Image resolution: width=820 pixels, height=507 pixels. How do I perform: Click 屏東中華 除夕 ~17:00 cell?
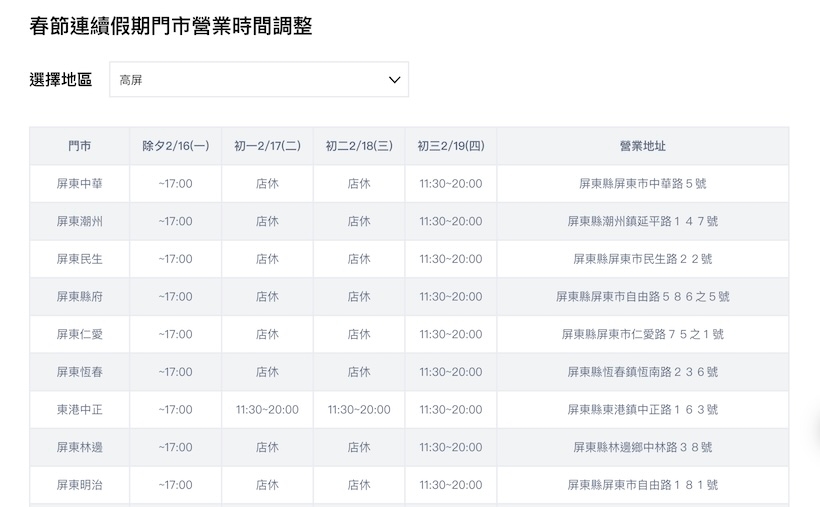point(176,184)
